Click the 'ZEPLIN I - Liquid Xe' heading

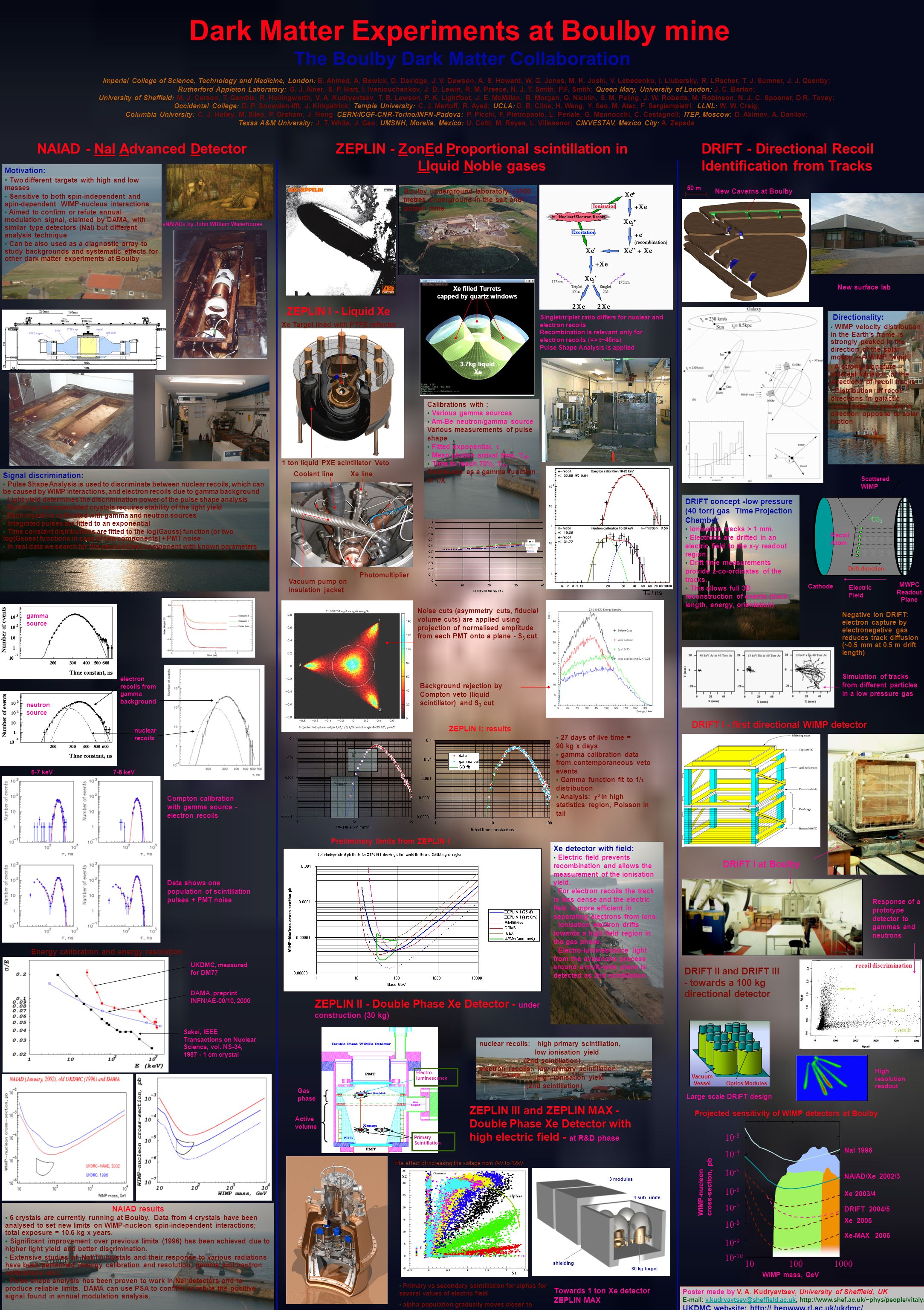pyautogui.click(x=338, y=311)
